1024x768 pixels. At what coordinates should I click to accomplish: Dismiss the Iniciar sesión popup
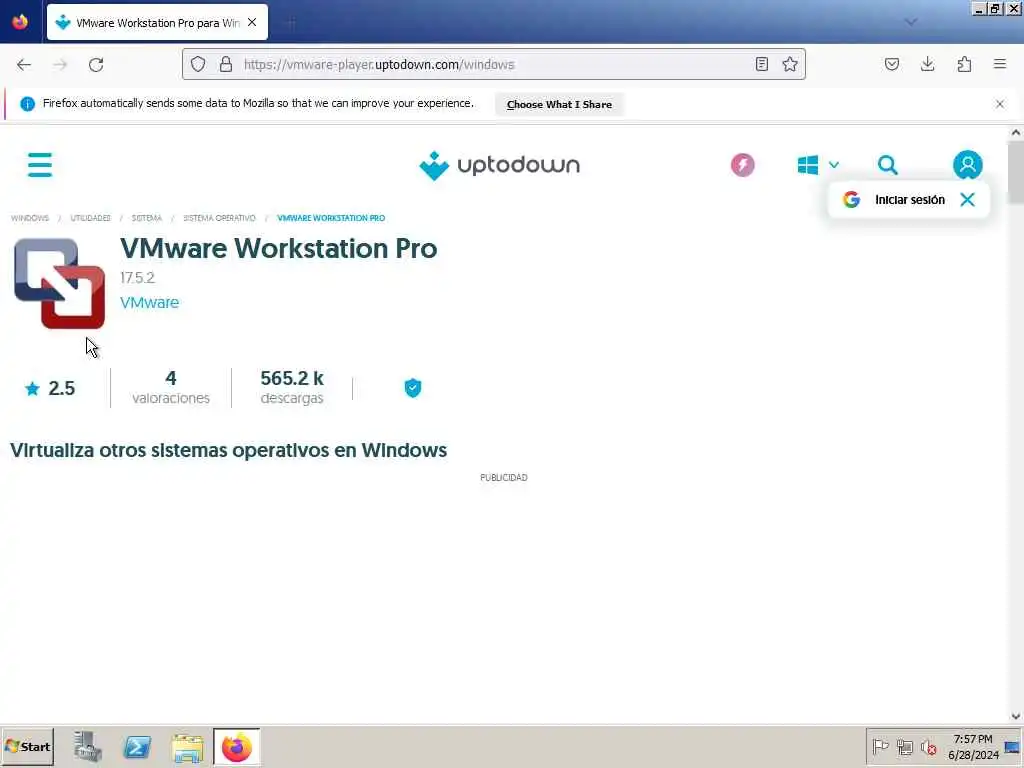(967, 200)
